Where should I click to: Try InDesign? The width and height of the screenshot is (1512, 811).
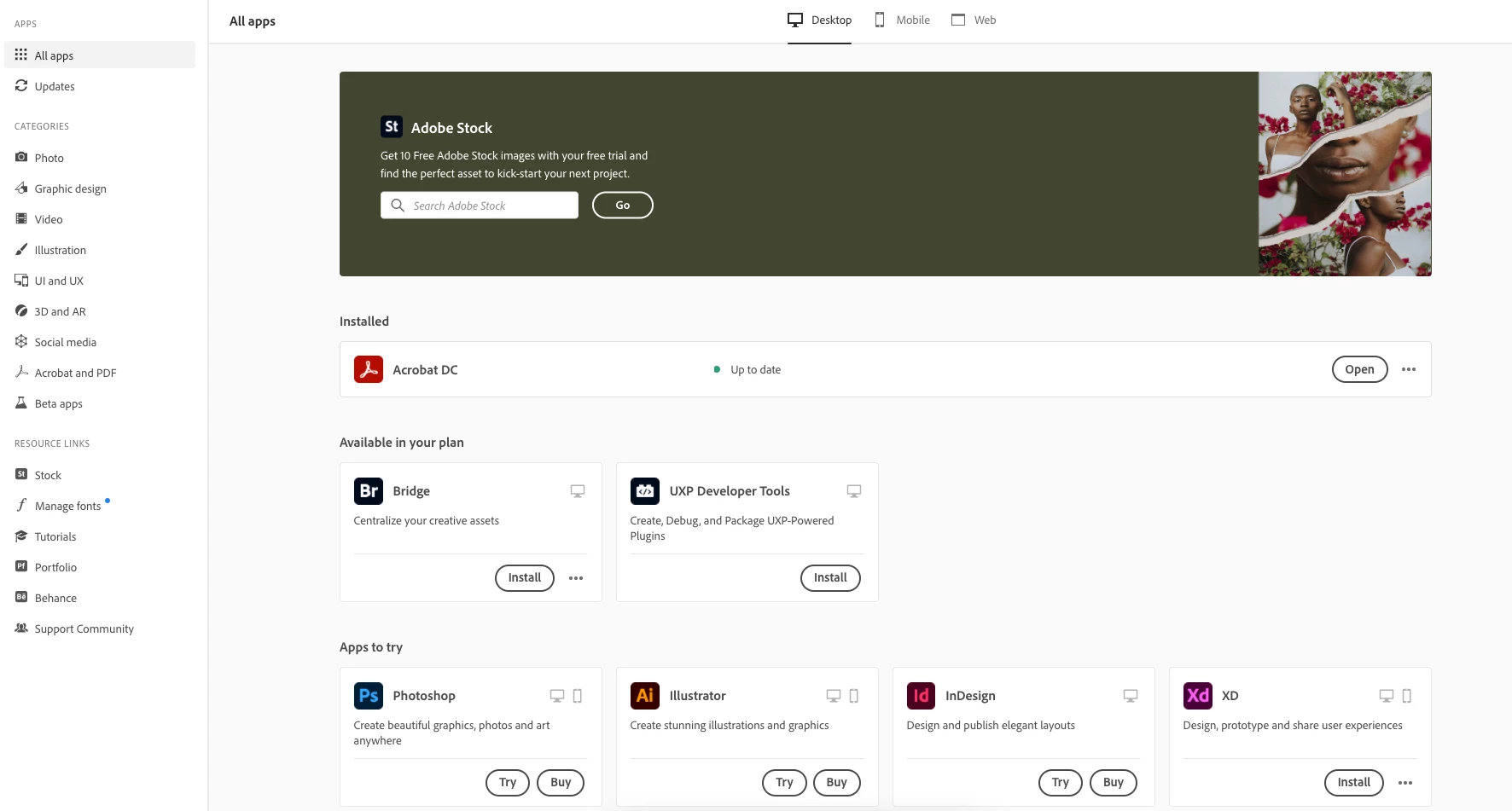tap(1061, 783)
